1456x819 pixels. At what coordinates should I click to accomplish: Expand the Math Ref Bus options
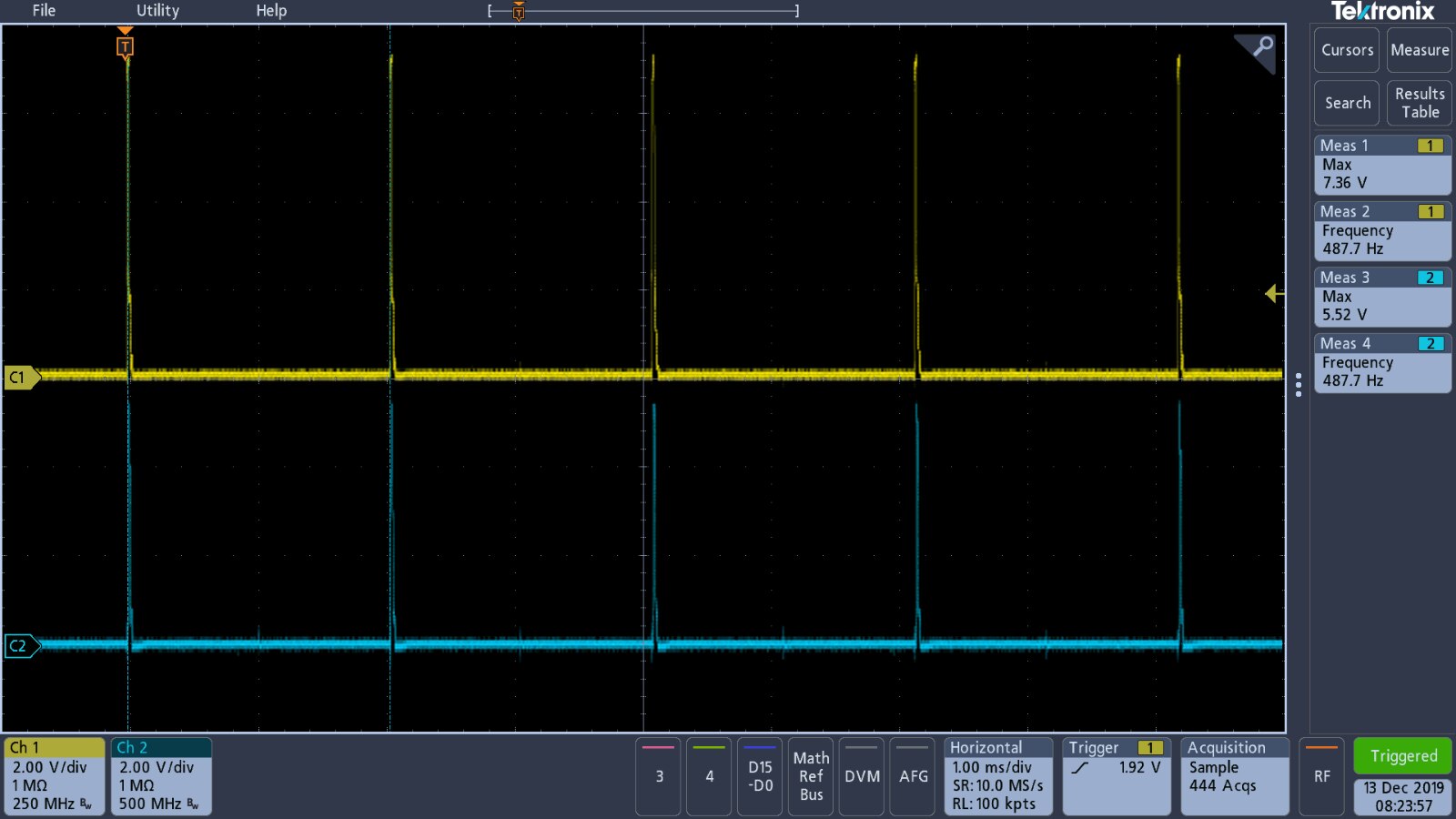point(811,776)
